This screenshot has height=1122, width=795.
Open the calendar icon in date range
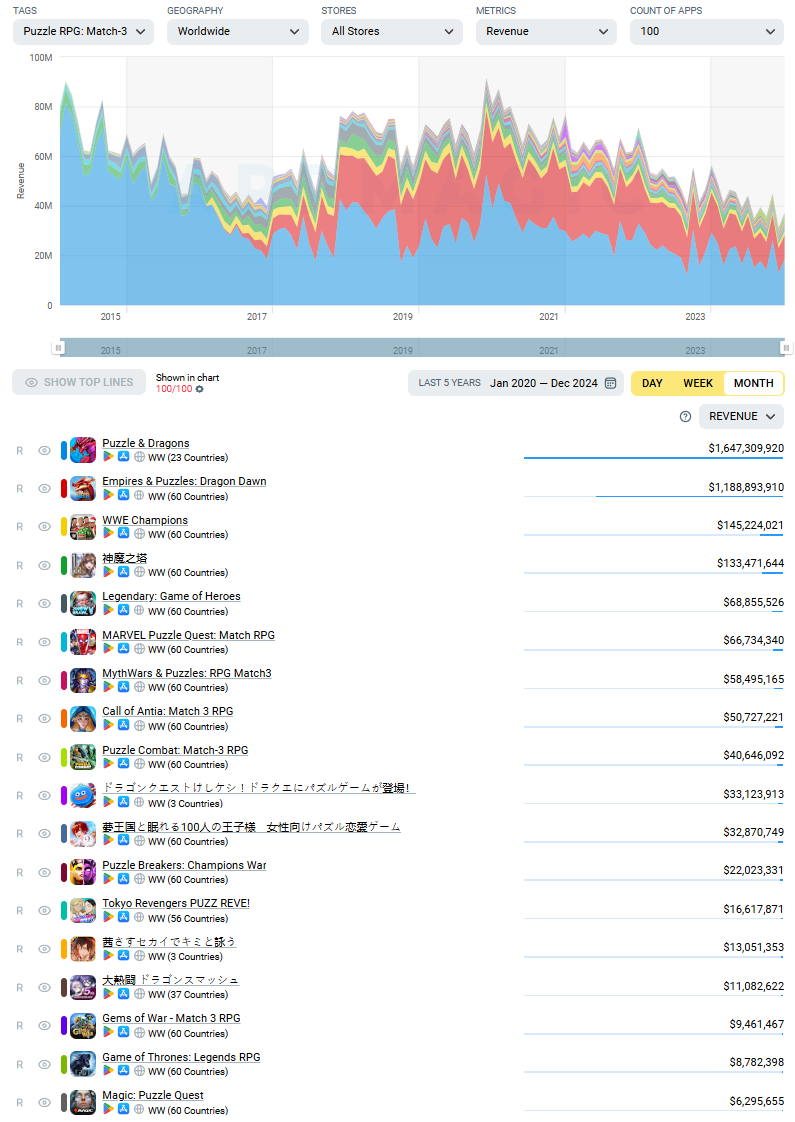pos(610,383)
